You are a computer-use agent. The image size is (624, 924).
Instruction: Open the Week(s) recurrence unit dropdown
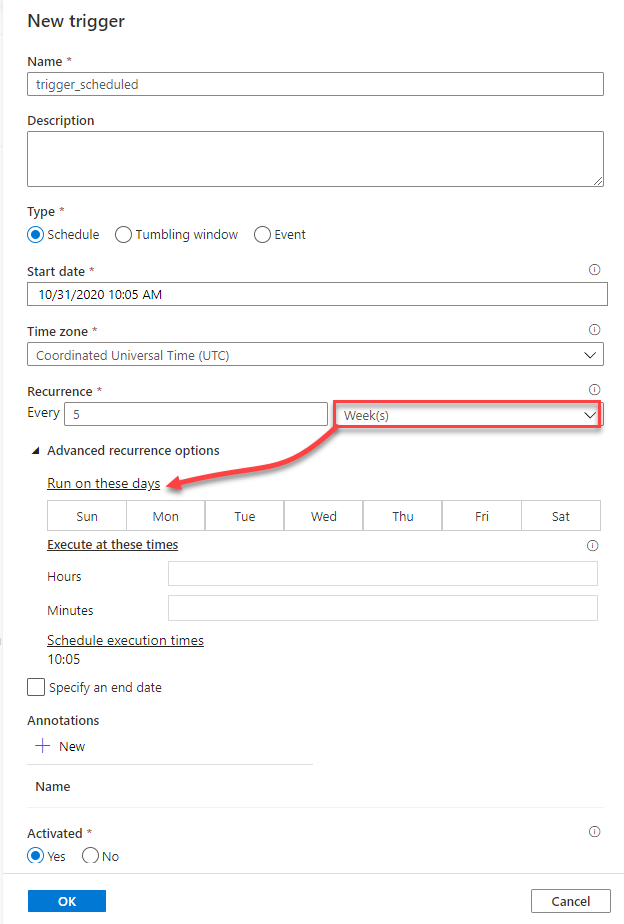click(467, 415)
